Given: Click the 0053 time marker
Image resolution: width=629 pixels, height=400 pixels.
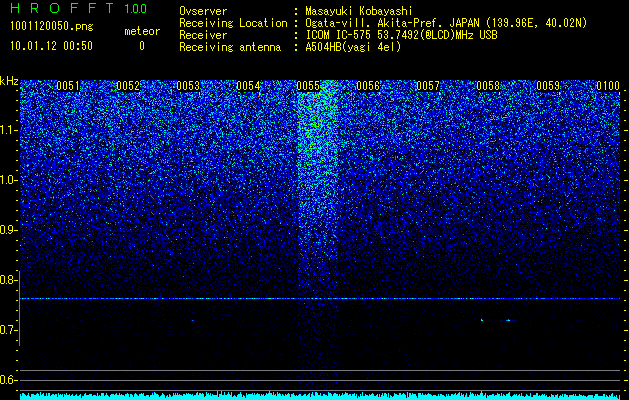Looking at the screenshot, I should (x=188, y=86).
